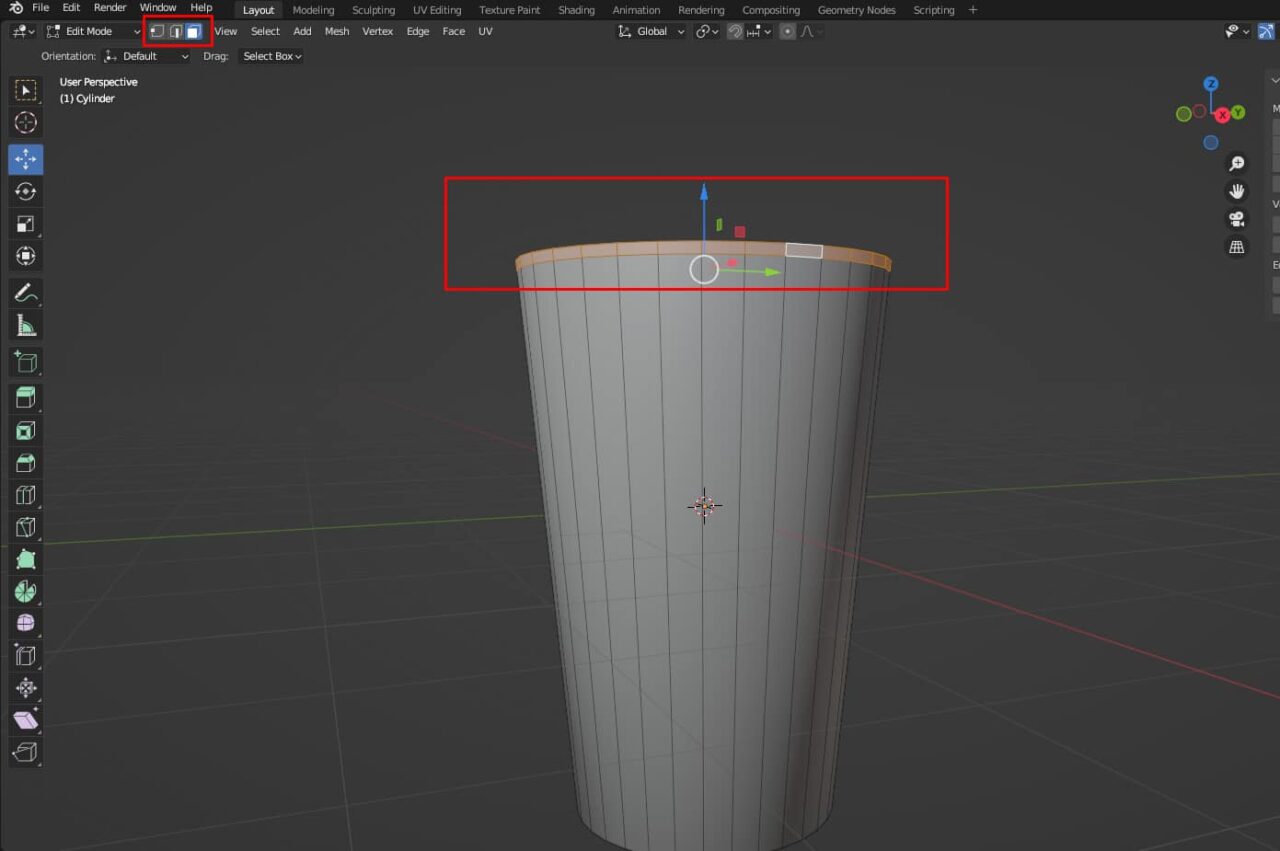Switch to edge select mode
The width and height of the screenshot is (1280, 851).
tap(176, 31)
